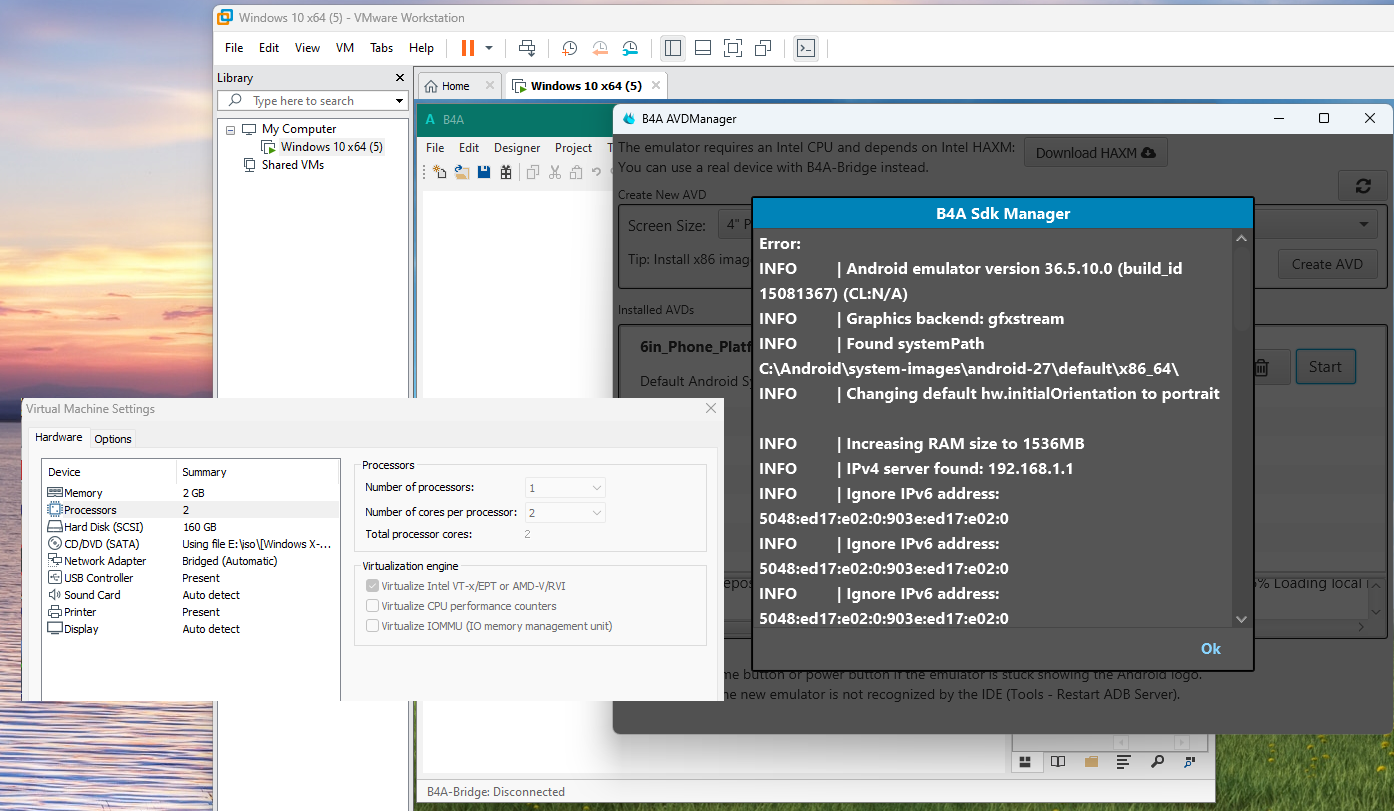Close the Home tab with its X
Viewport: 1394px width, 811px height.
tap(490, 86)
